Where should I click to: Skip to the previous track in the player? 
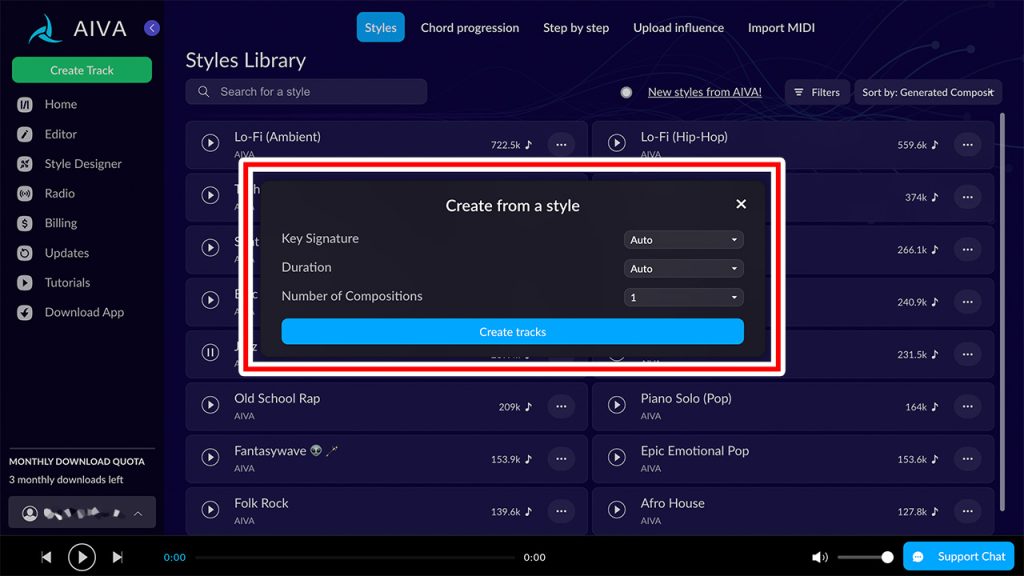coord(46,557)
